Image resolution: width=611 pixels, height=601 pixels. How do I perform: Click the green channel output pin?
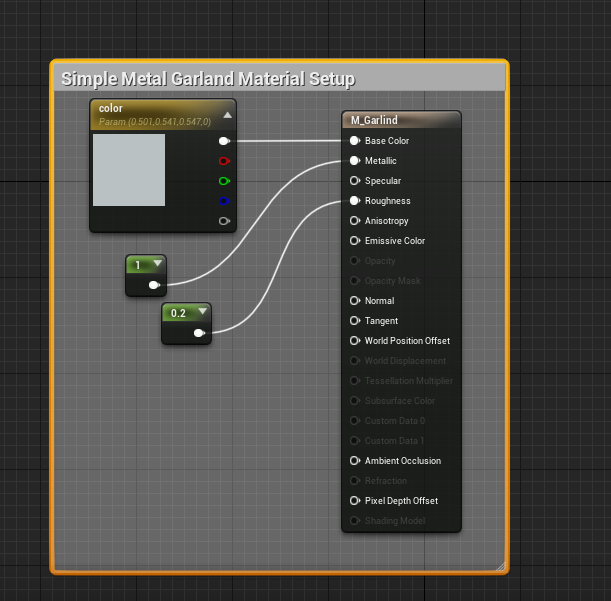[x=224, y=181]
